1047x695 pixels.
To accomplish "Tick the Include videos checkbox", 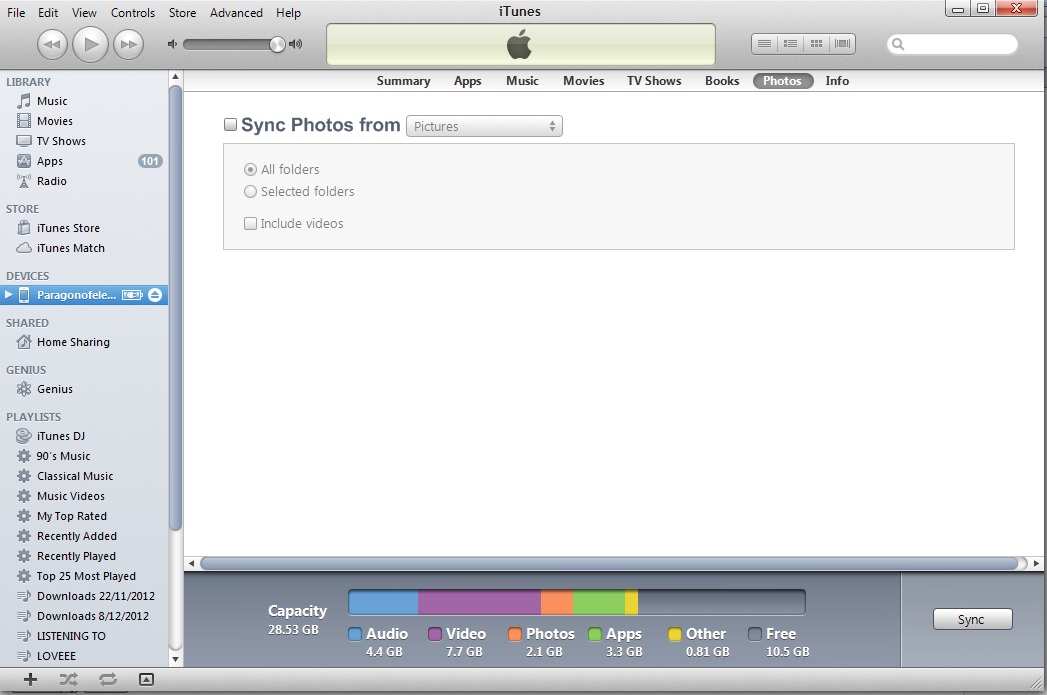I will [x=250, y=224].
